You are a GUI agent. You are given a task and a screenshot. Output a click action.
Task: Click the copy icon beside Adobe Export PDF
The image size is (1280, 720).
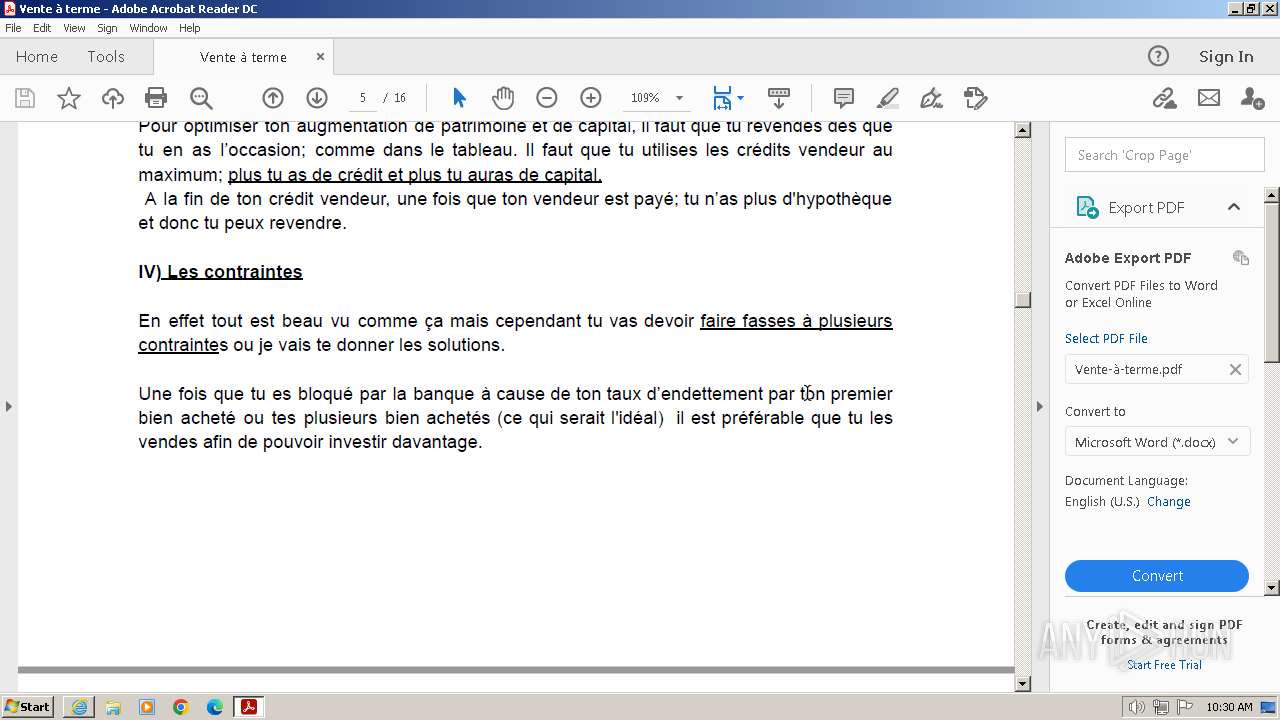pos(1241,257)
